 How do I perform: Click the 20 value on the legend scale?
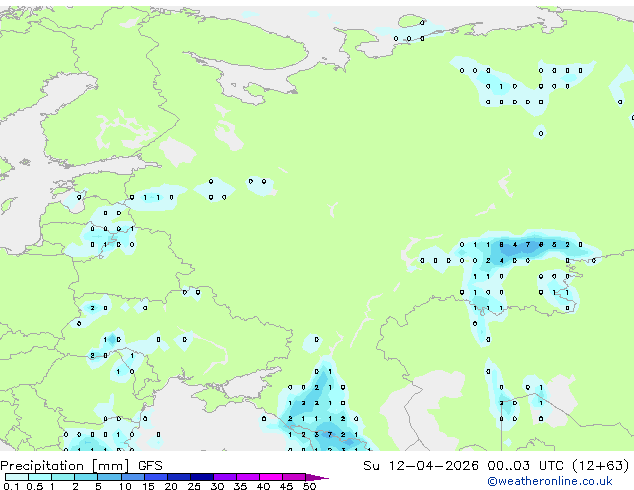click(171, 486)
